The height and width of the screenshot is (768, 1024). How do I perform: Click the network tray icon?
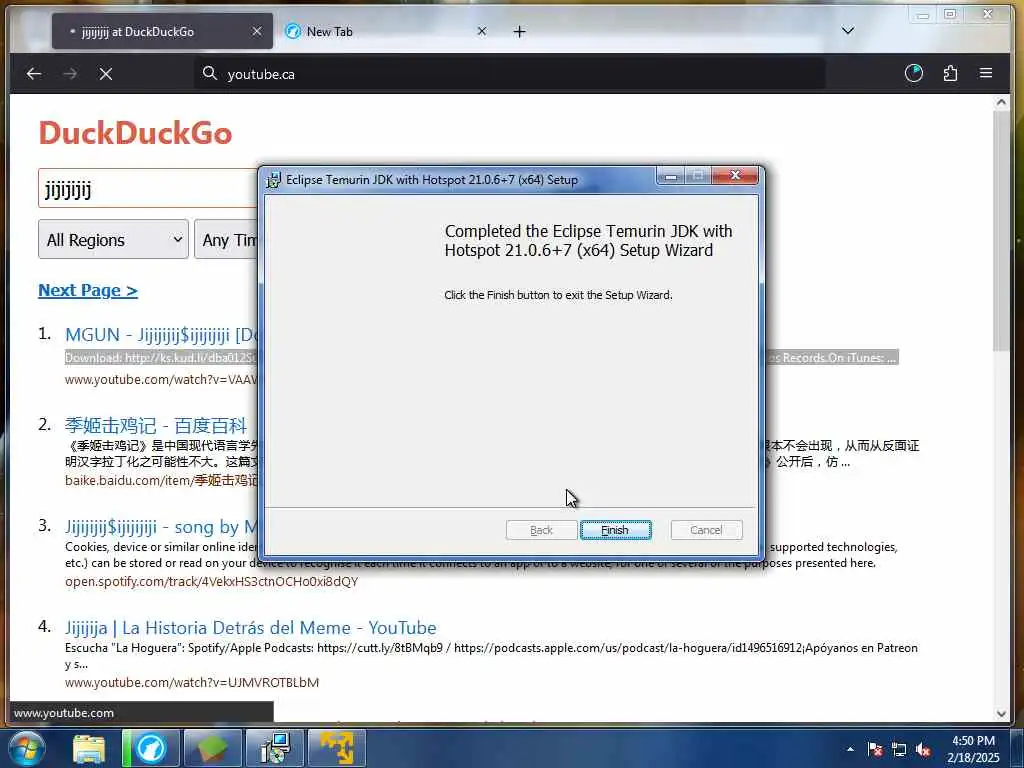pos(899,749)
